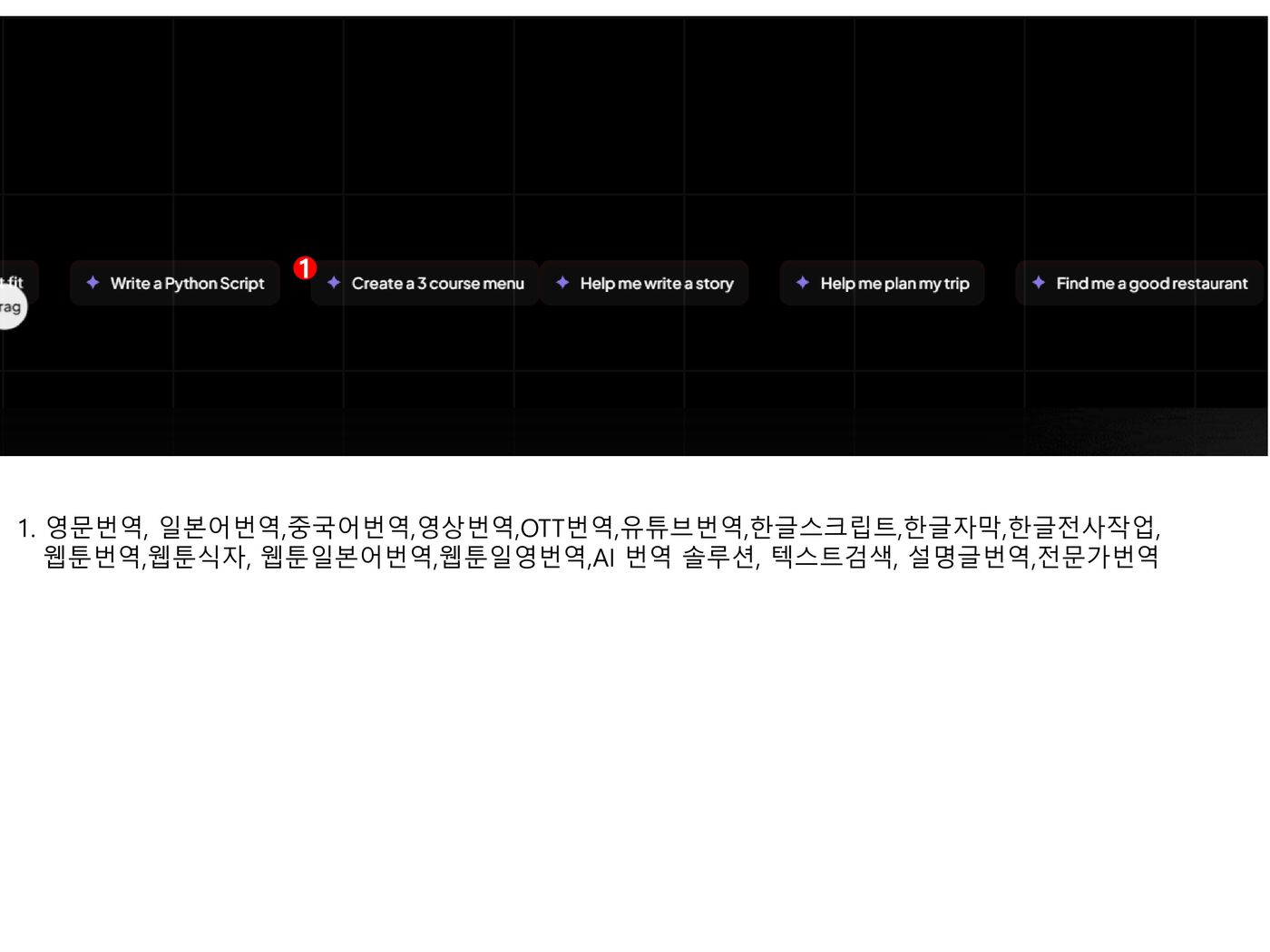This screenshot has width=1270, height=952.
Task: Pick the 'Help me write a story' suggestion text
Action: tap(656, 284)
